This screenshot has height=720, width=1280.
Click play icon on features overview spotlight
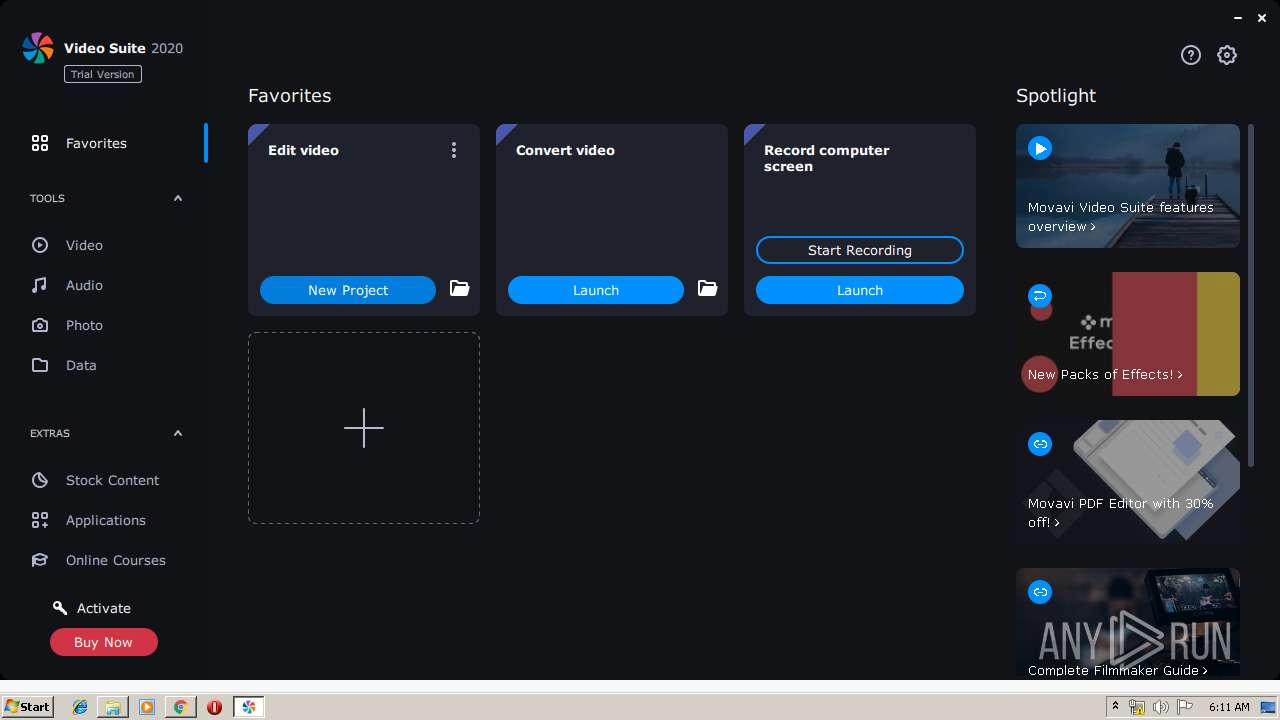pyautogui.click(x=1040, y=148)
